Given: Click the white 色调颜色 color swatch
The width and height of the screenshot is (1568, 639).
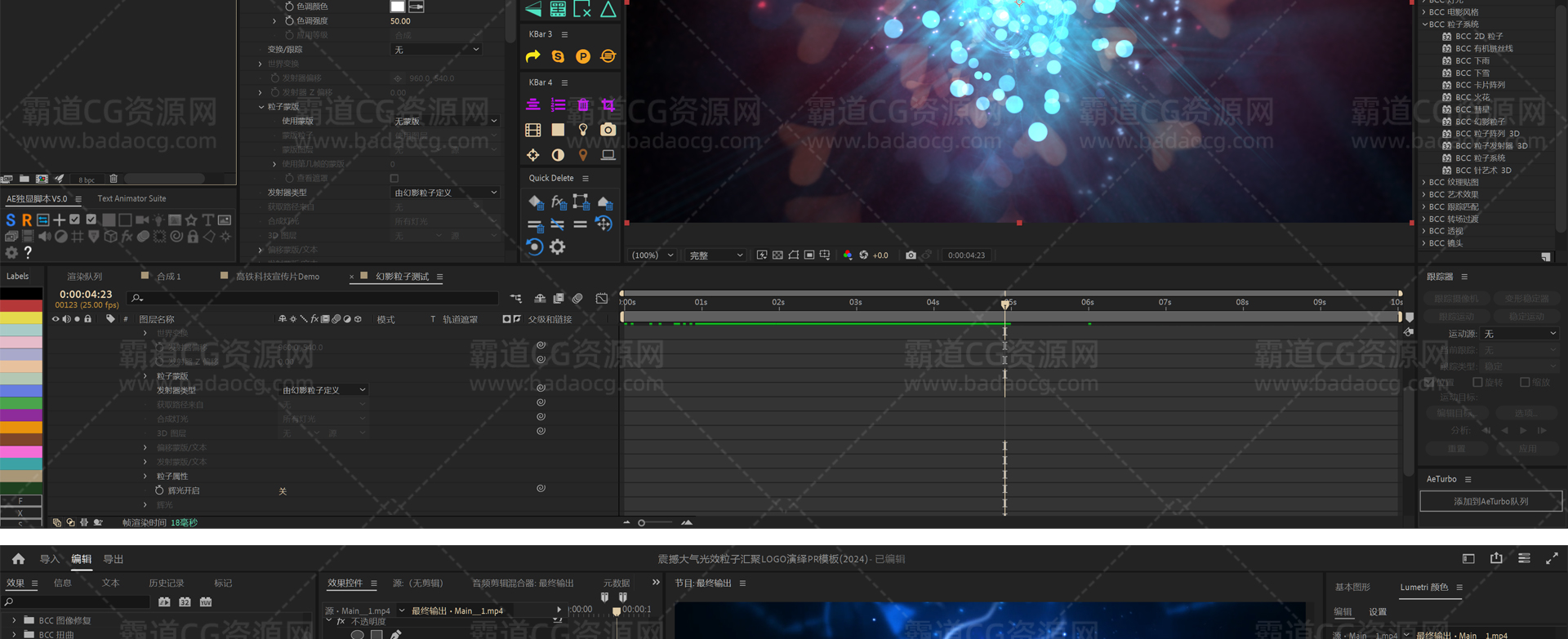Looking at the screenshot, I should point(398,7).
